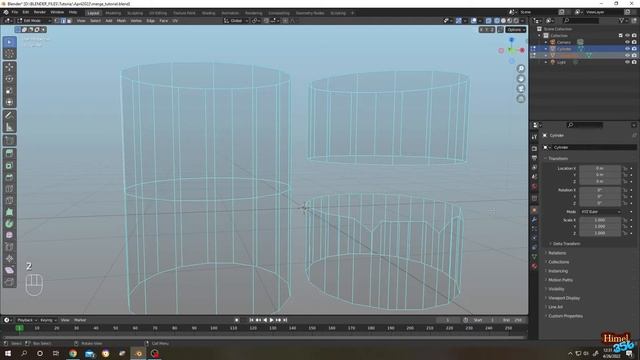This screenshot has width=640, height=360.
Task: Open the Edit Mode dropdown
Action: tap(34, 20)
